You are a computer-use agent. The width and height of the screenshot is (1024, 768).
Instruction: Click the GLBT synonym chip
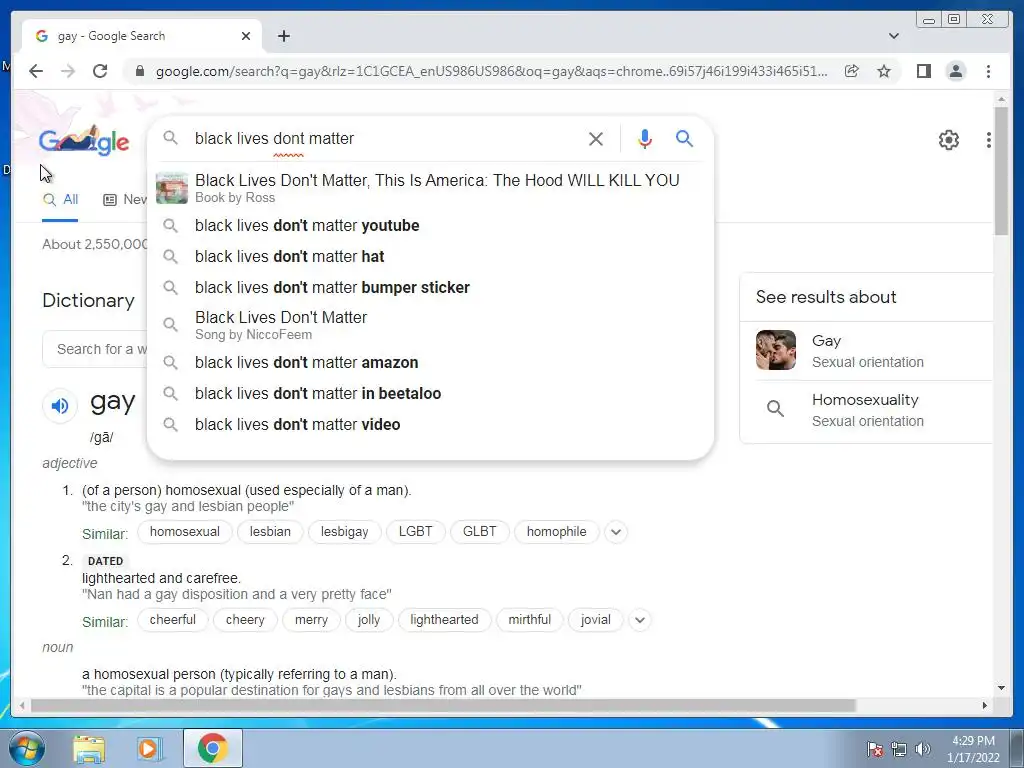pos(480,532)
